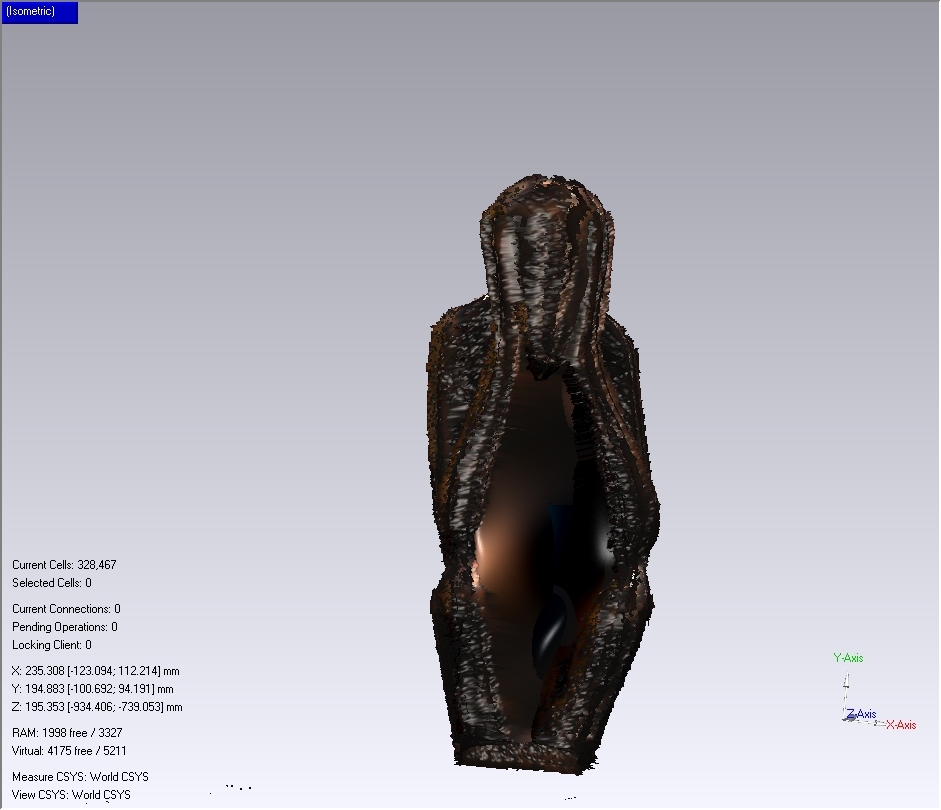
Task: Click the RAM: 1998 free / 3327 text
Action: tap(67, 733)
